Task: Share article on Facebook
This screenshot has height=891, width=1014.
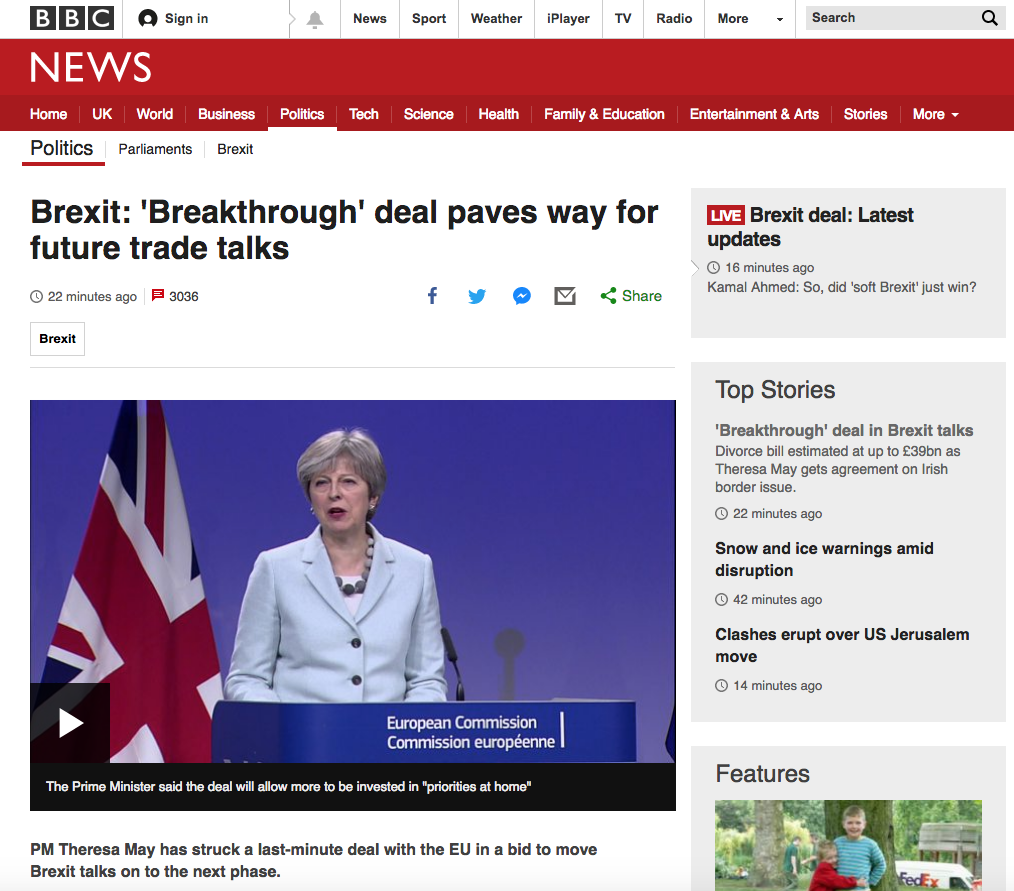Action: tap(433, 296)
